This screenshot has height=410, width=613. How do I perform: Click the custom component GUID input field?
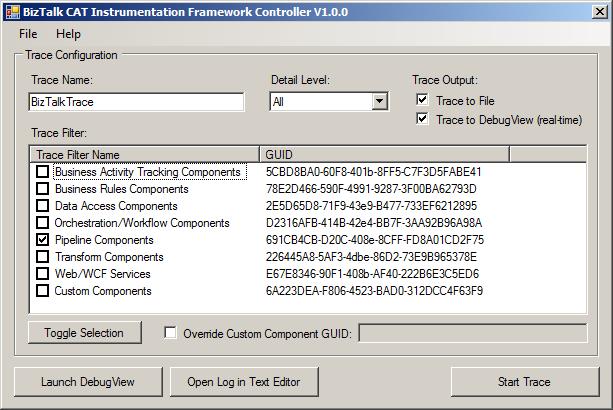[x=473, y=333]
